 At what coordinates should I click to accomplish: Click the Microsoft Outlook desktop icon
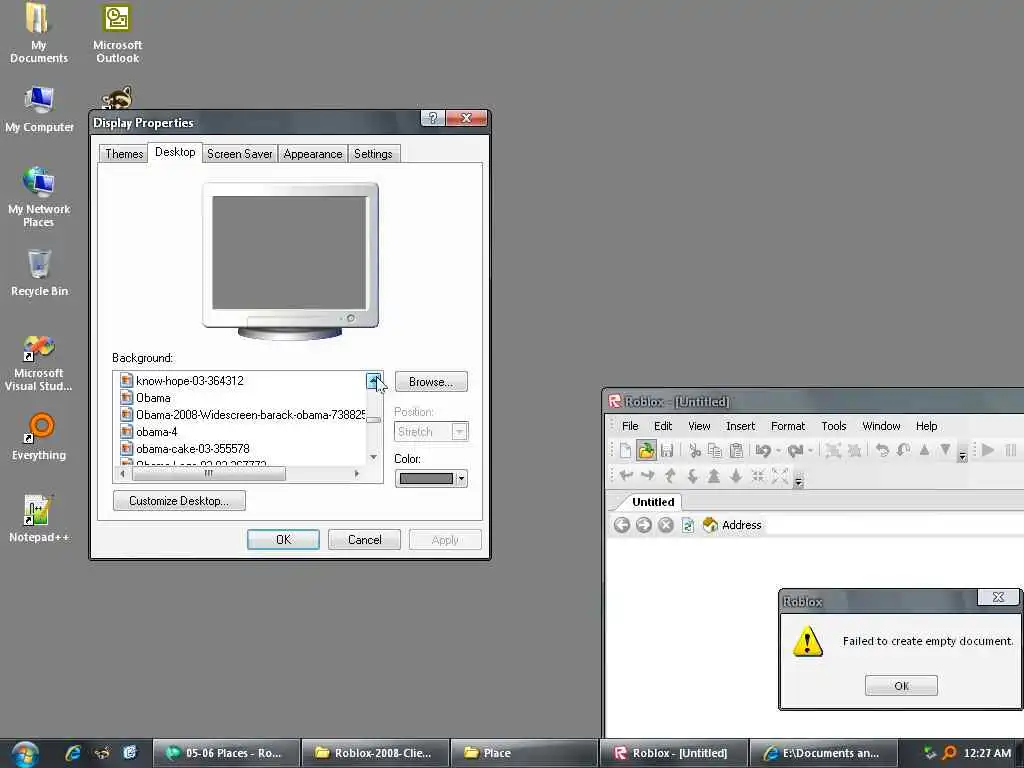(x=117, y=33)
